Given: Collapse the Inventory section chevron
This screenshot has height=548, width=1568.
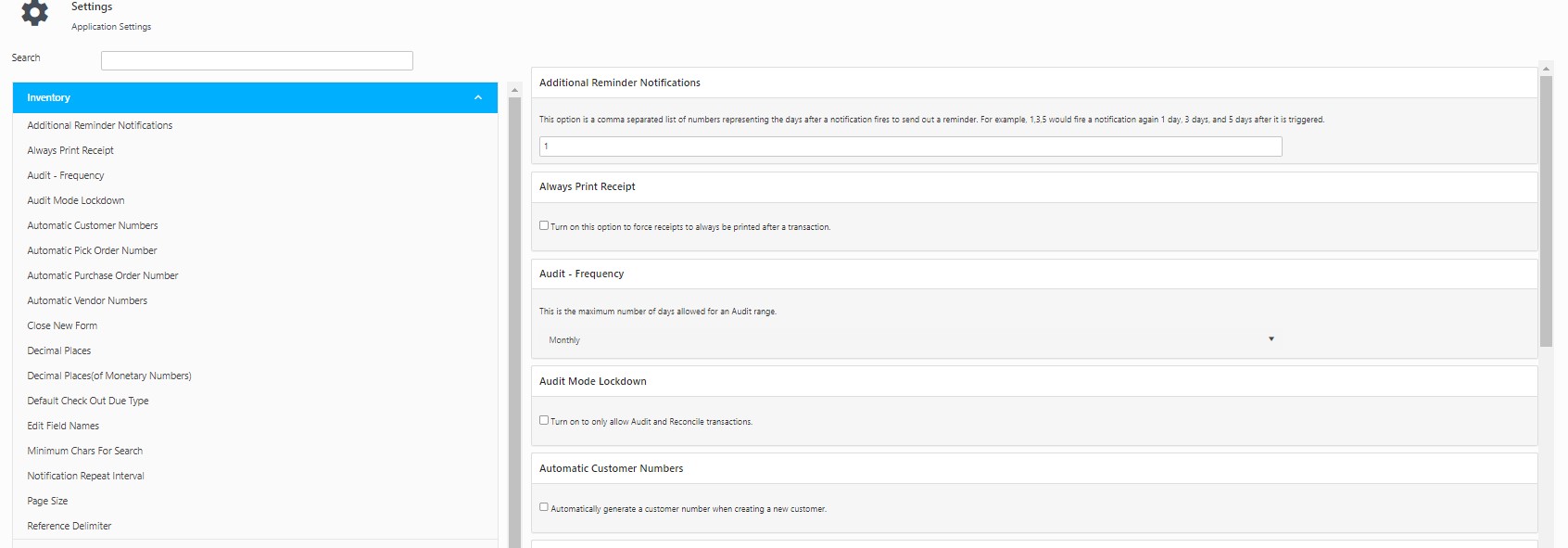Looking at the screenshot, I should [x=478, y=97].
